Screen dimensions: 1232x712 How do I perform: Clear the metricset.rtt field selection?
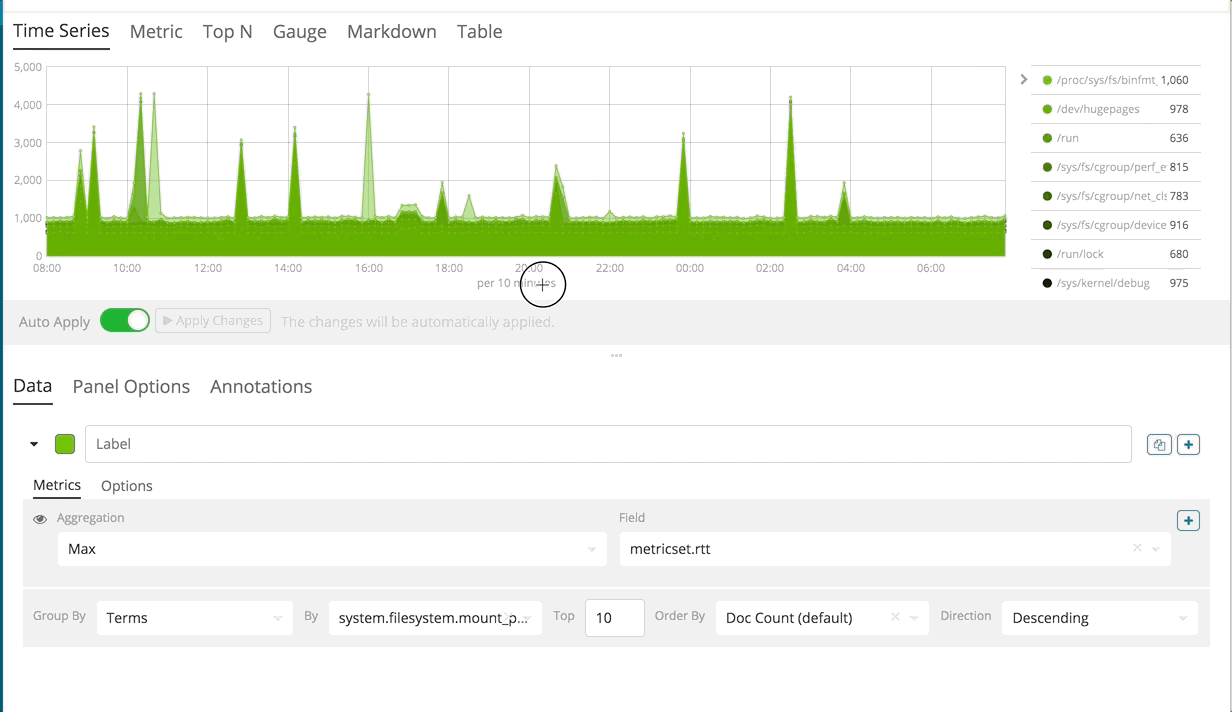tap(1137, 548)
